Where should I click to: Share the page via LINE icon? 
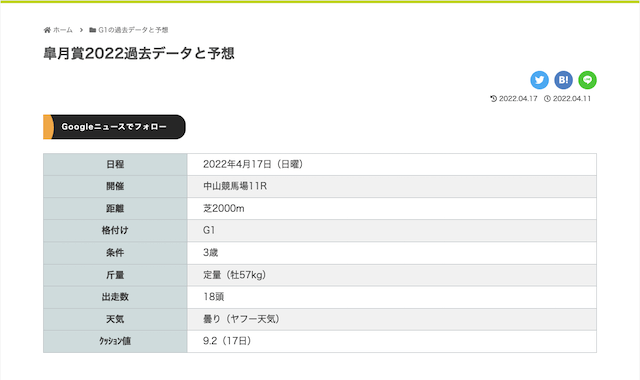click(x=587, y=80)
